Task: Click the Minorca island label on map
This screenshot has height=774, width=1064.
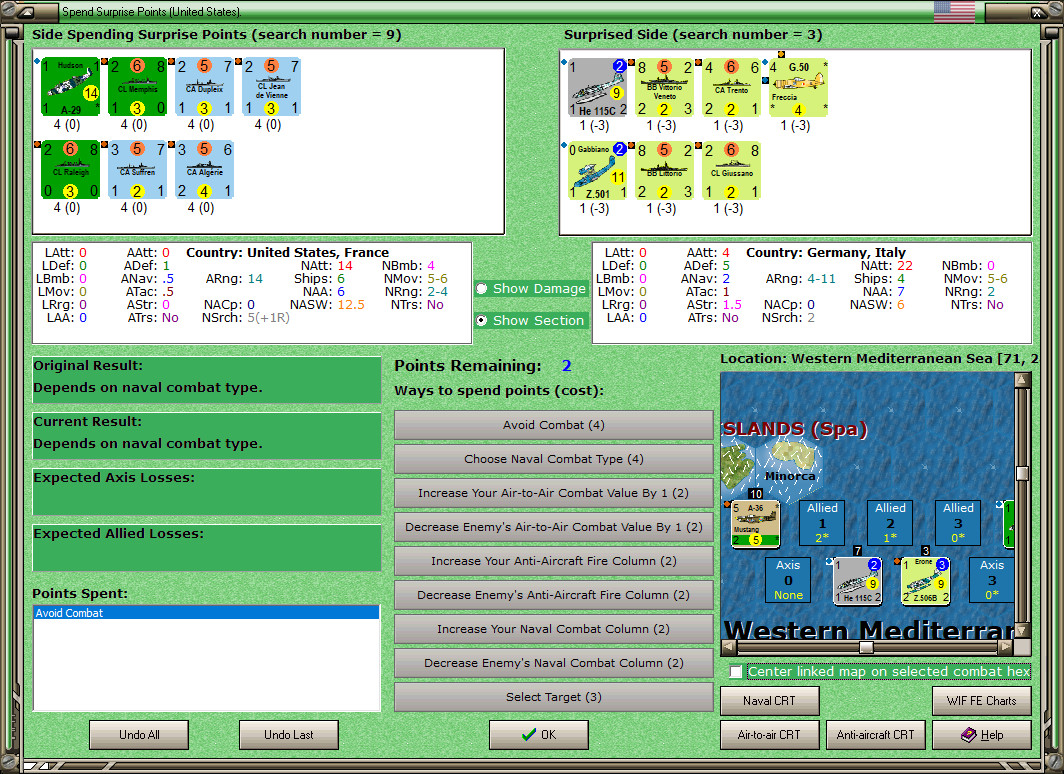Action: pyautogui.click(x=790, y=476)
